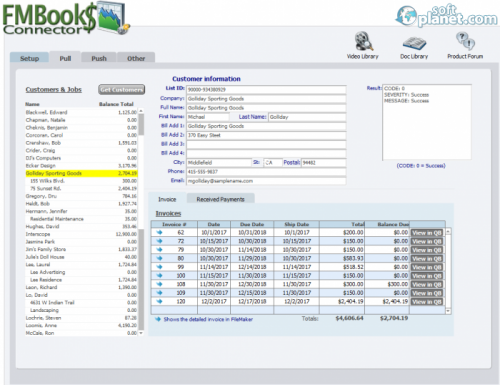
Task: Click the Email field
Action: tap(266, 181)
